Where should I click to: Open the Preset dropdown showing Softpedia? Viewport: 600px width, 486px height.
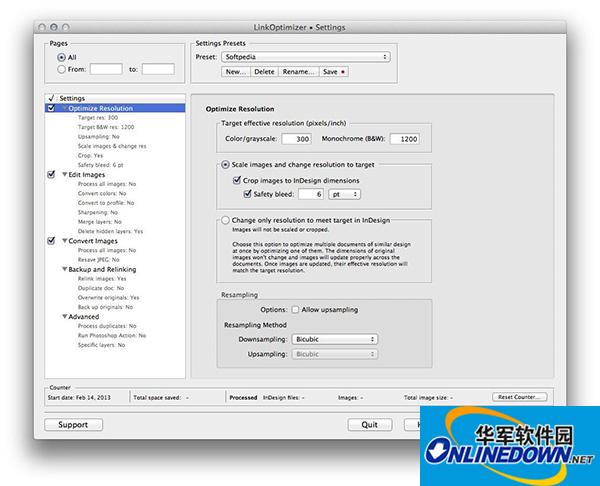306,57
